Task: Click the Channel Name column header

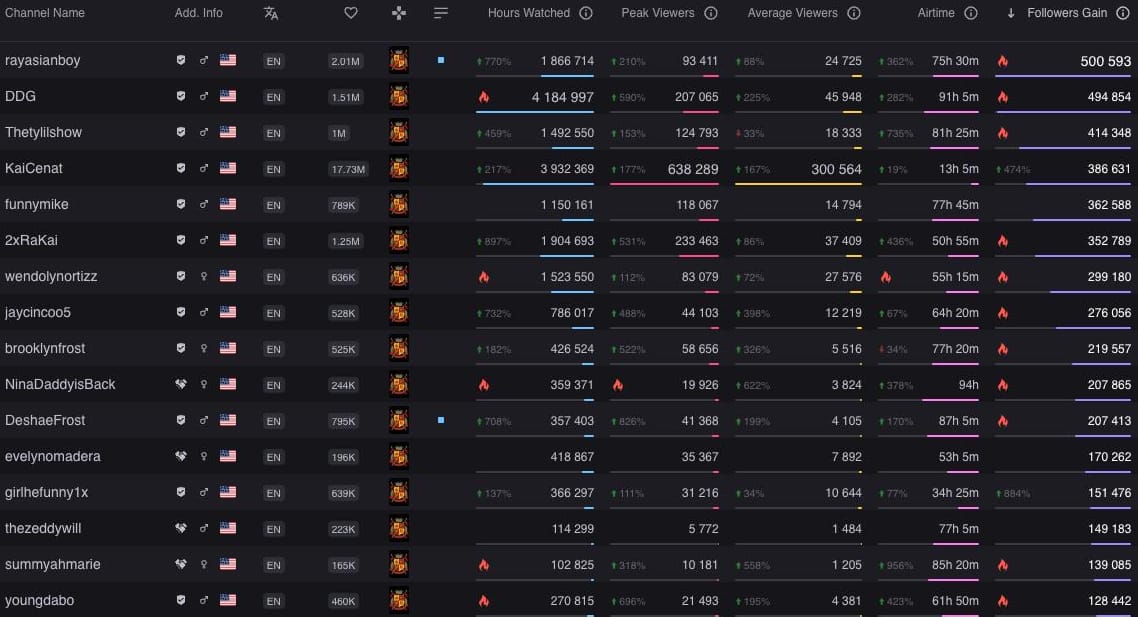Action: 45,13
